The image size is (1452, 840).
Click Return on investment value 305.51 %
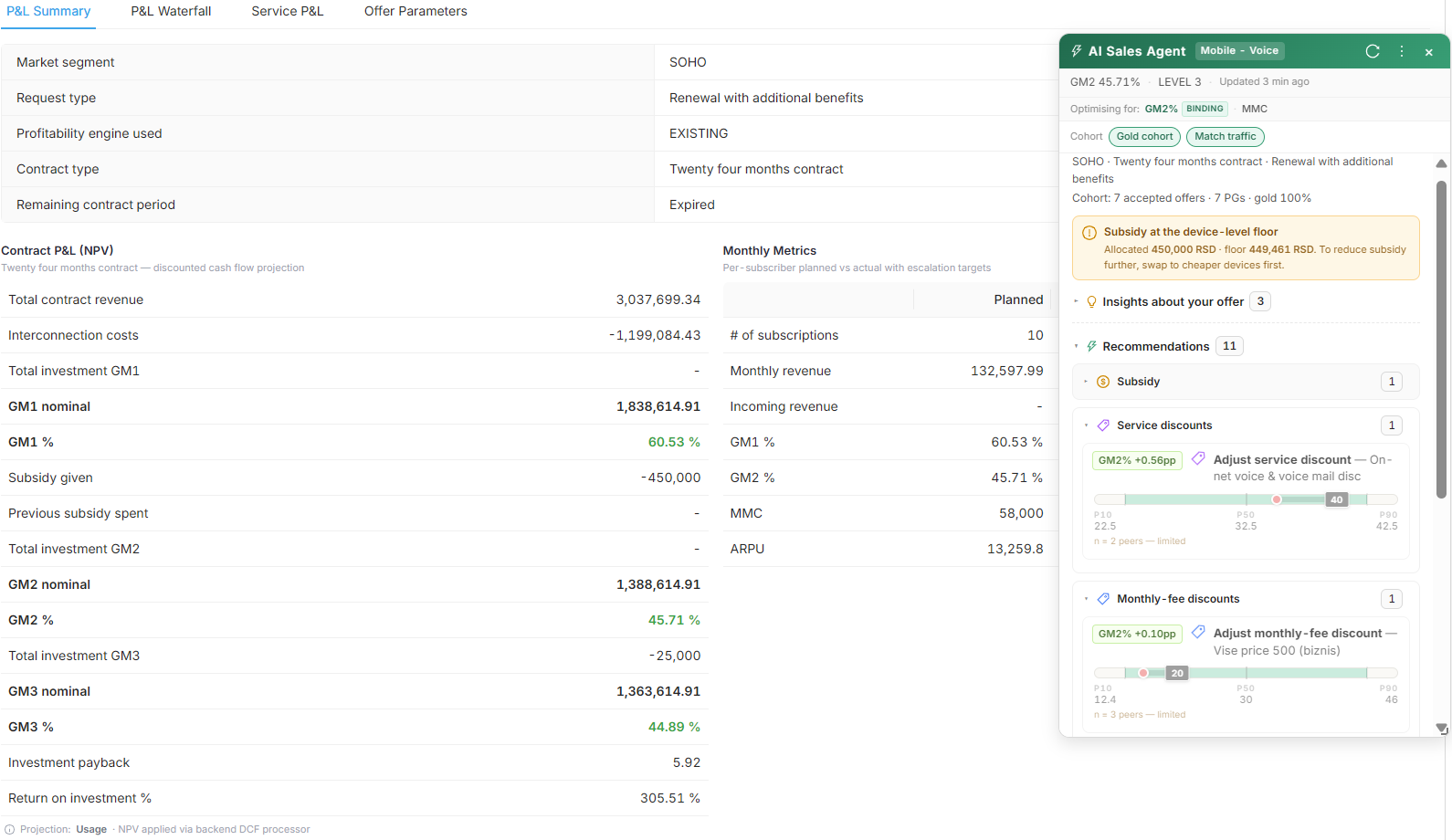670,798
